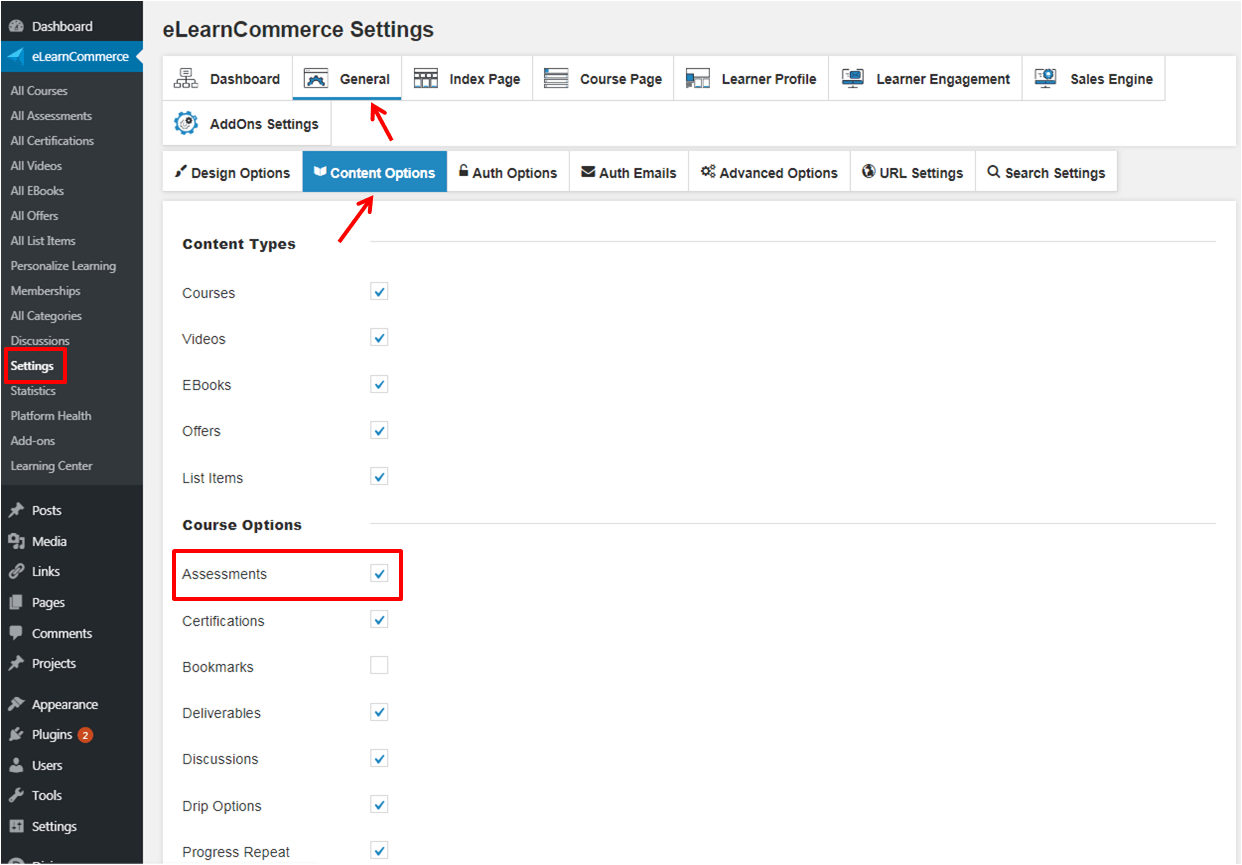Click the Search Settings magnifier icon
The width and height of the screenshot is (1242, 865).
(x=994, y=172)
